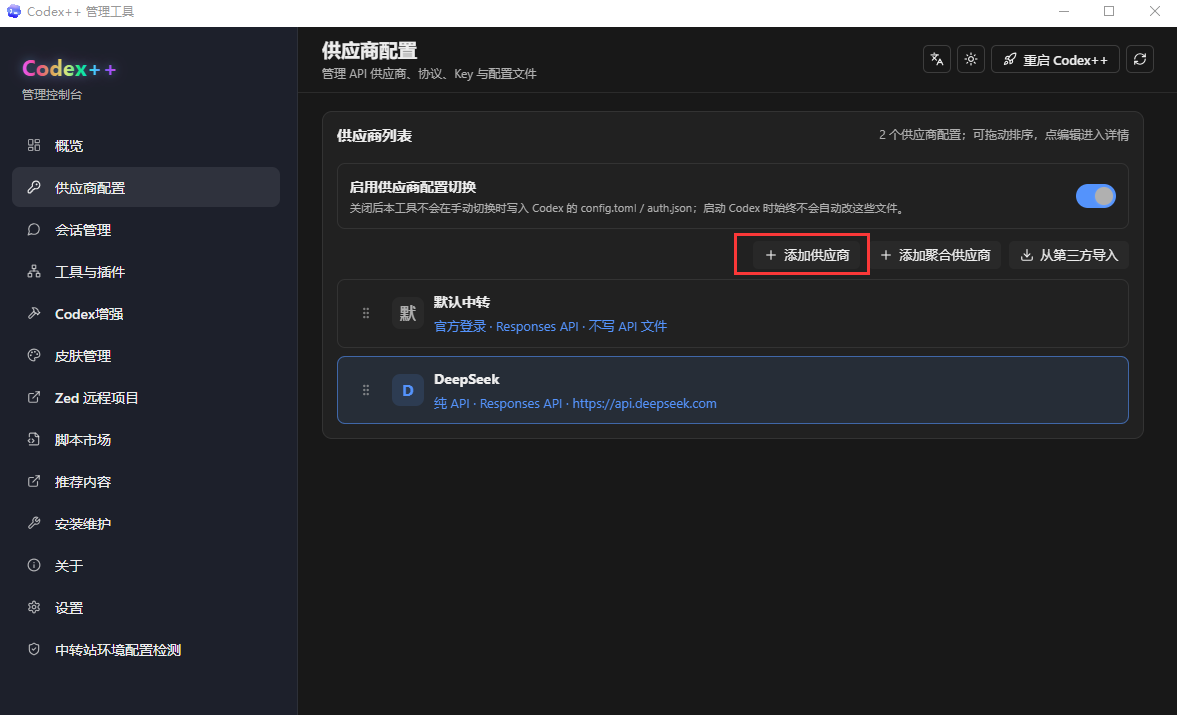Image resolution: width=1177 pixels, height=715 pixels.
Task: Click the tools icon beside 工具与插件
Action: 34,271
